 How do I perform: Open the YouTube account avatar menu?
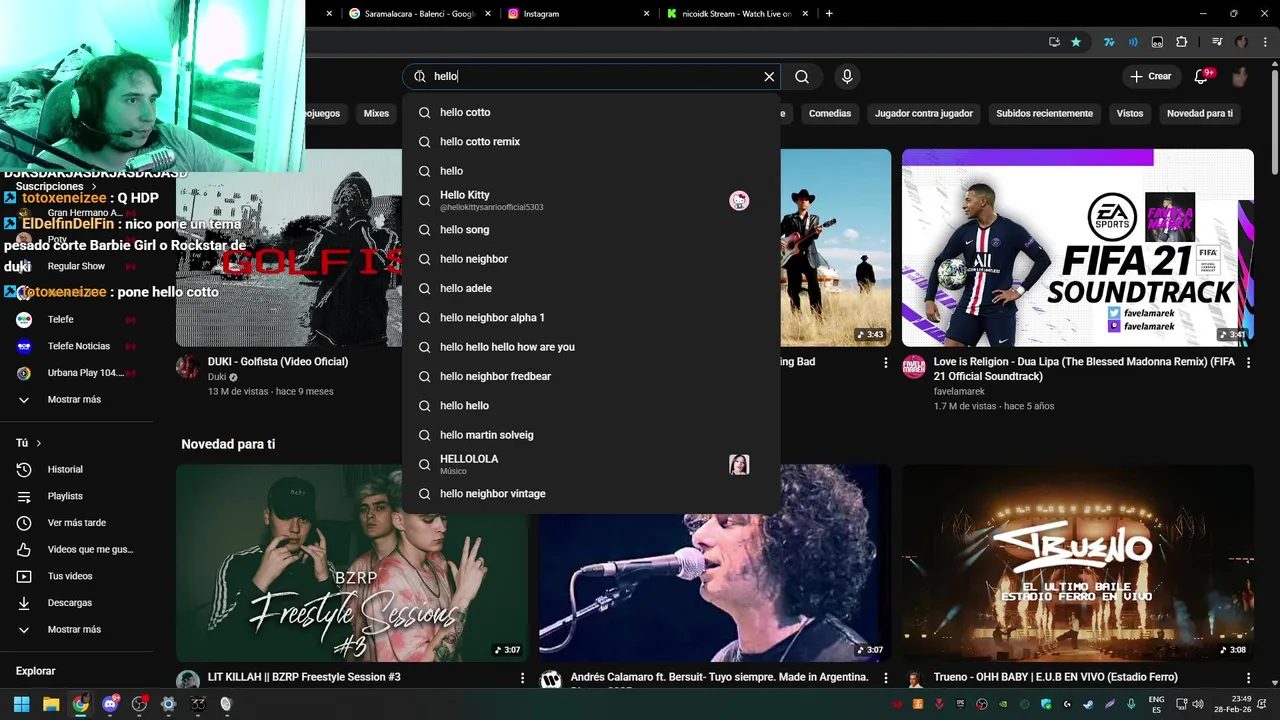[x=1240, y=76]
